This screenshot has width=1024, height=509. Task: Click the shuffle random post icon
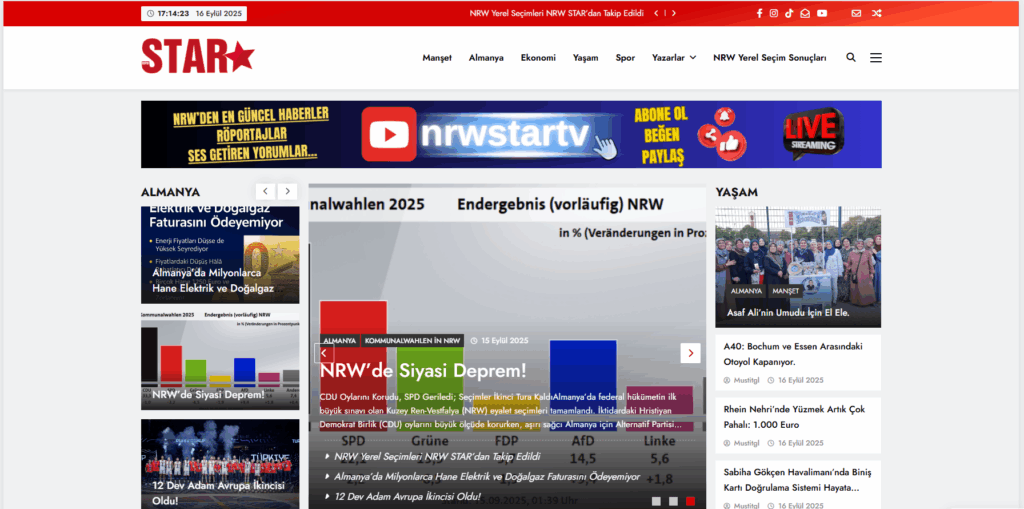point(877,13)
